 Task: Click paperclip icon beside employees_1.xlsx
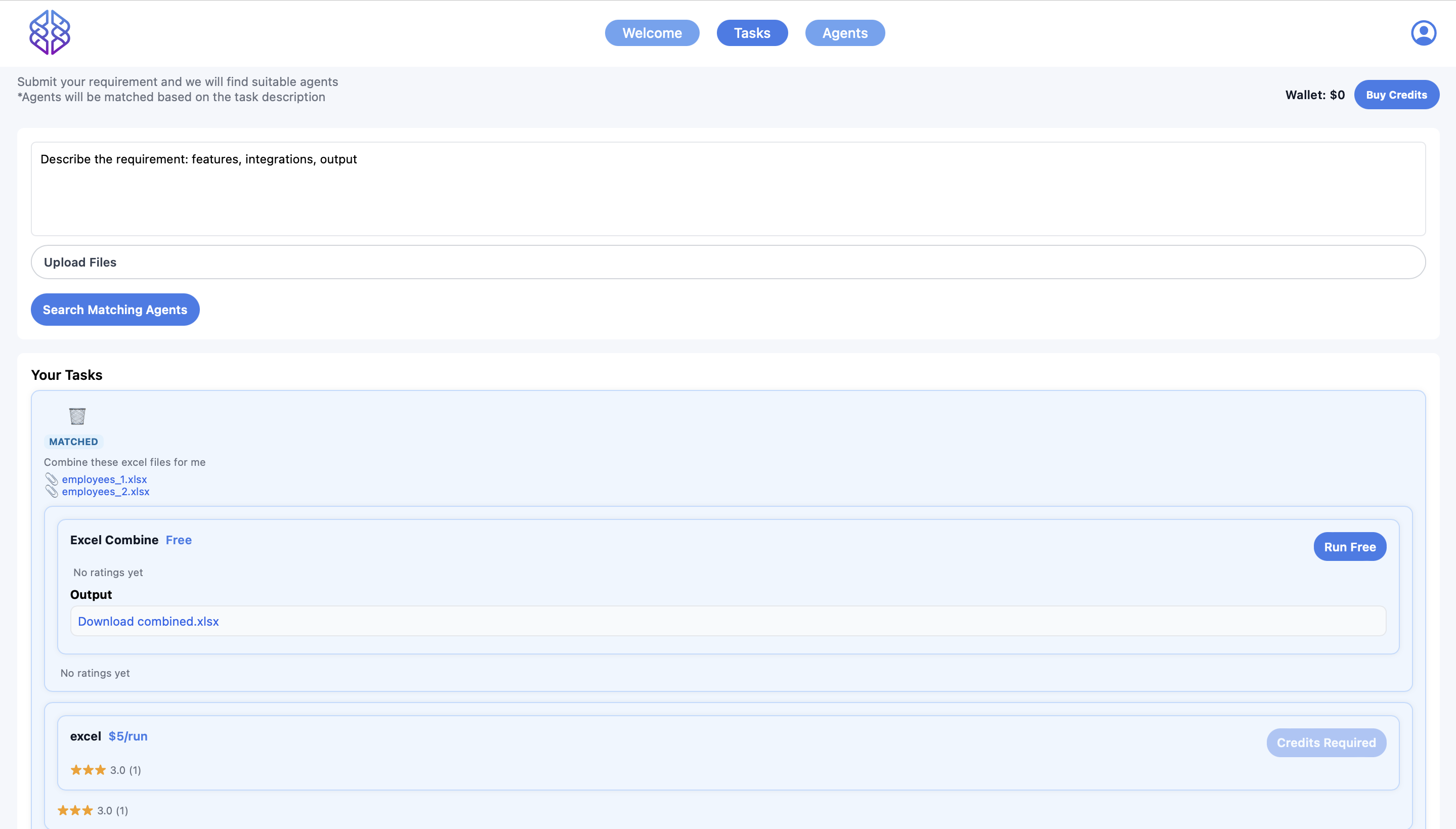tap(51, 479)
